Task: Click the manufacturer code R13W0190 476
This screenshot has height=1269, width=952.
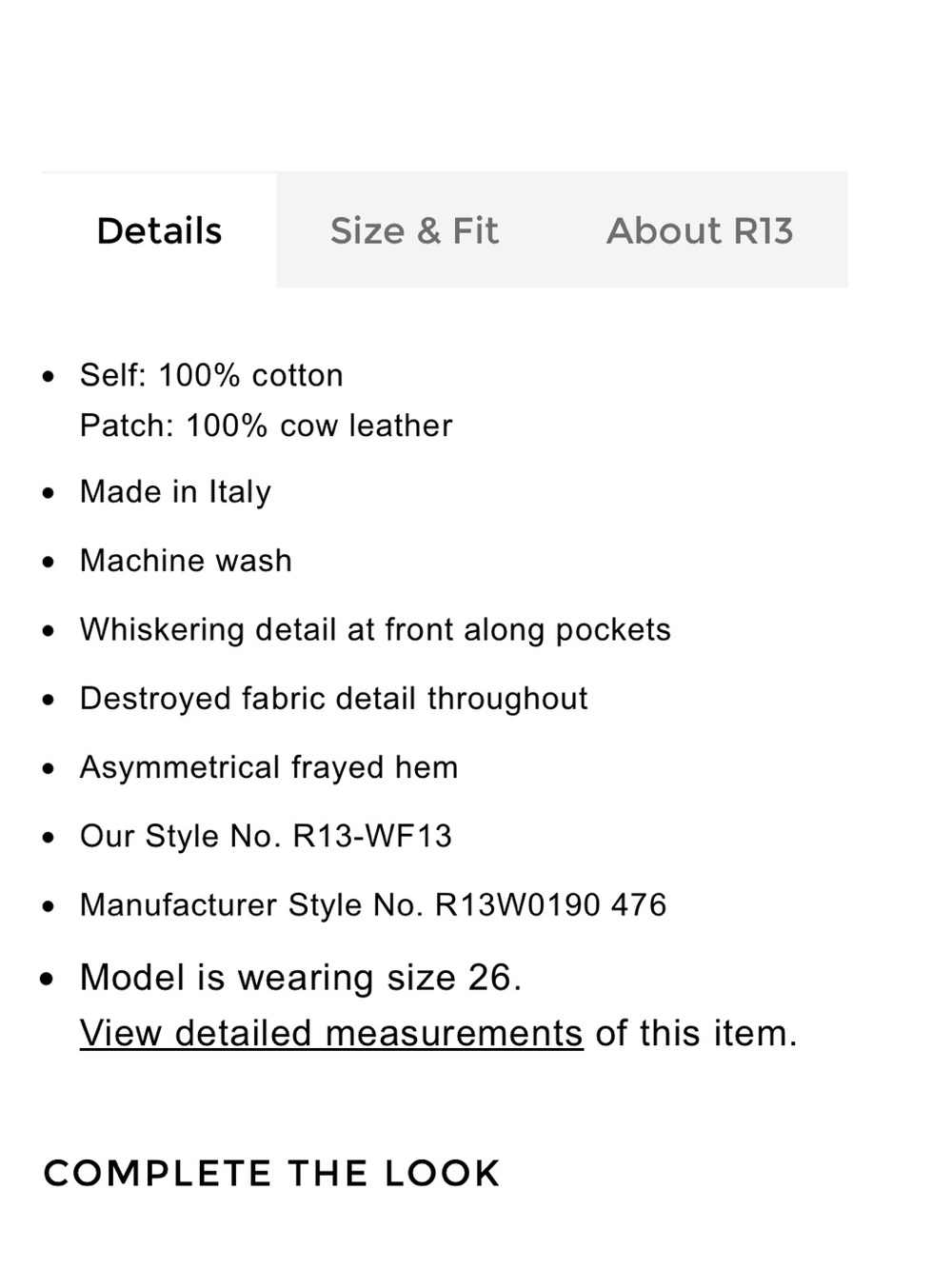Action: pos(551,904)
